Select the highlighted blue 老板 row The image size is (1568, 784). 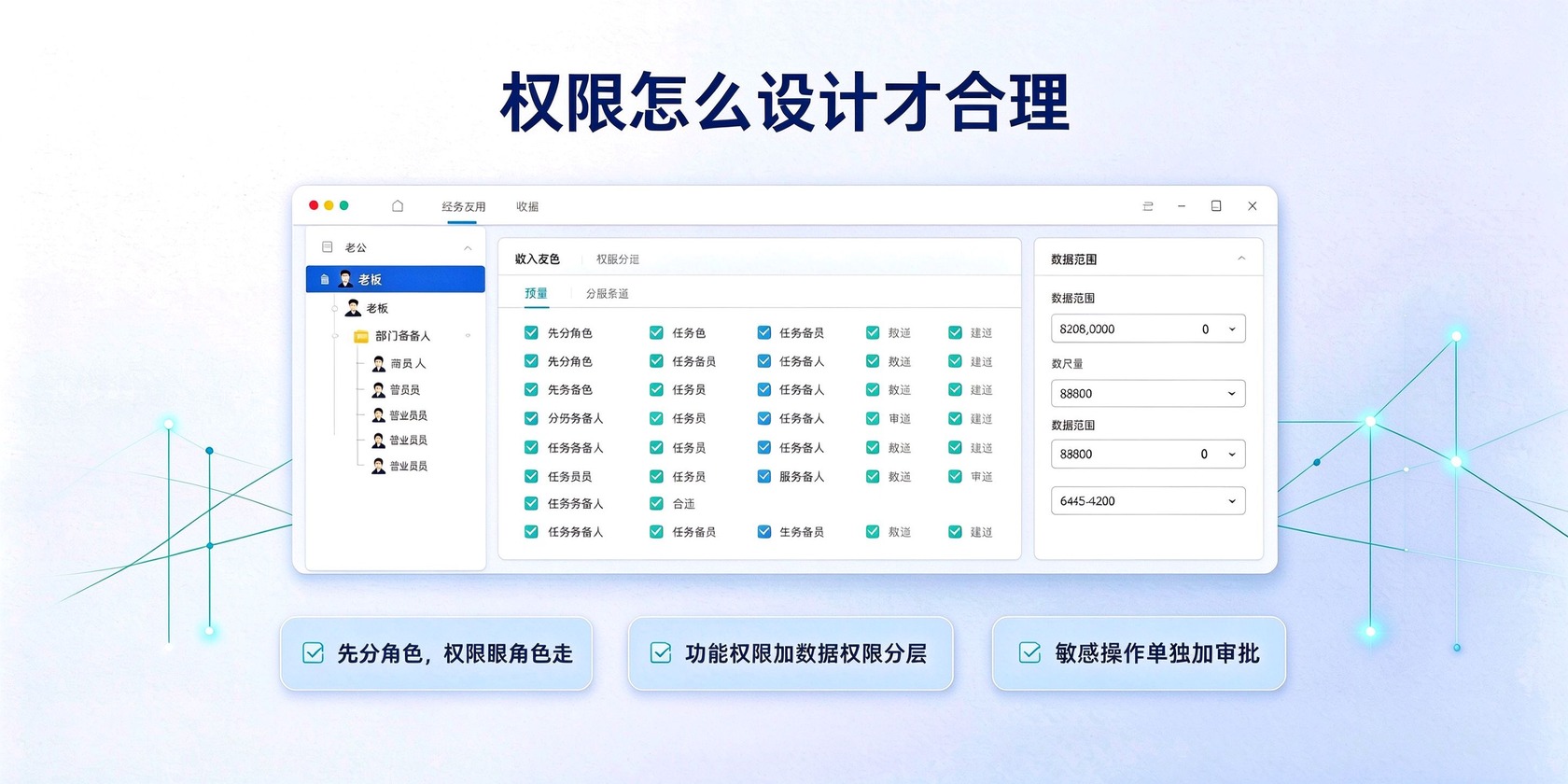tap(396, 279)
